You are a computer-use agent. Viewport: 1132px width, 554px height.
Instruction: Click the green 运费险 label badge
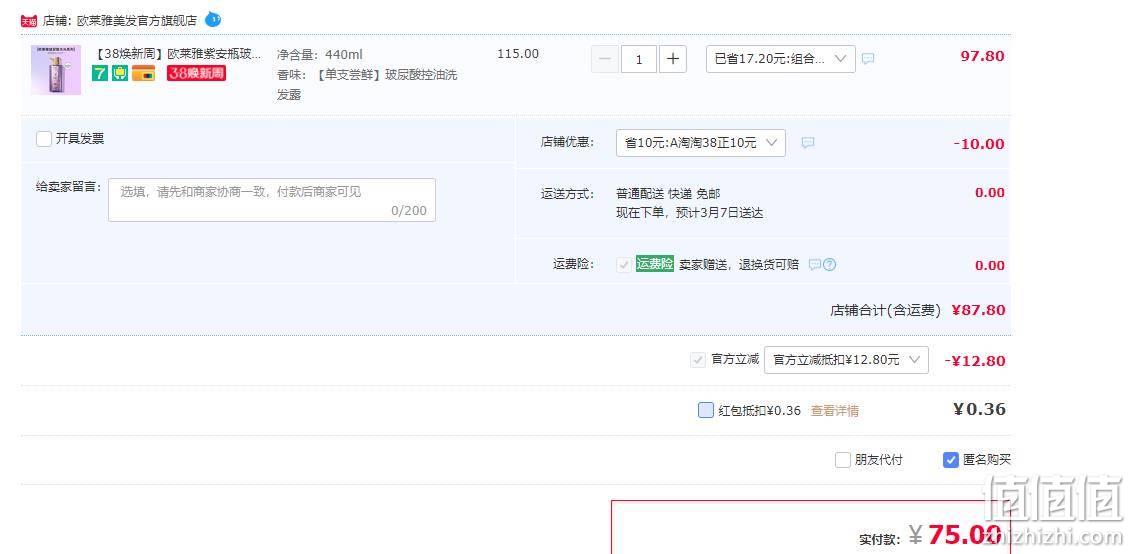click(x=655, y=264)
